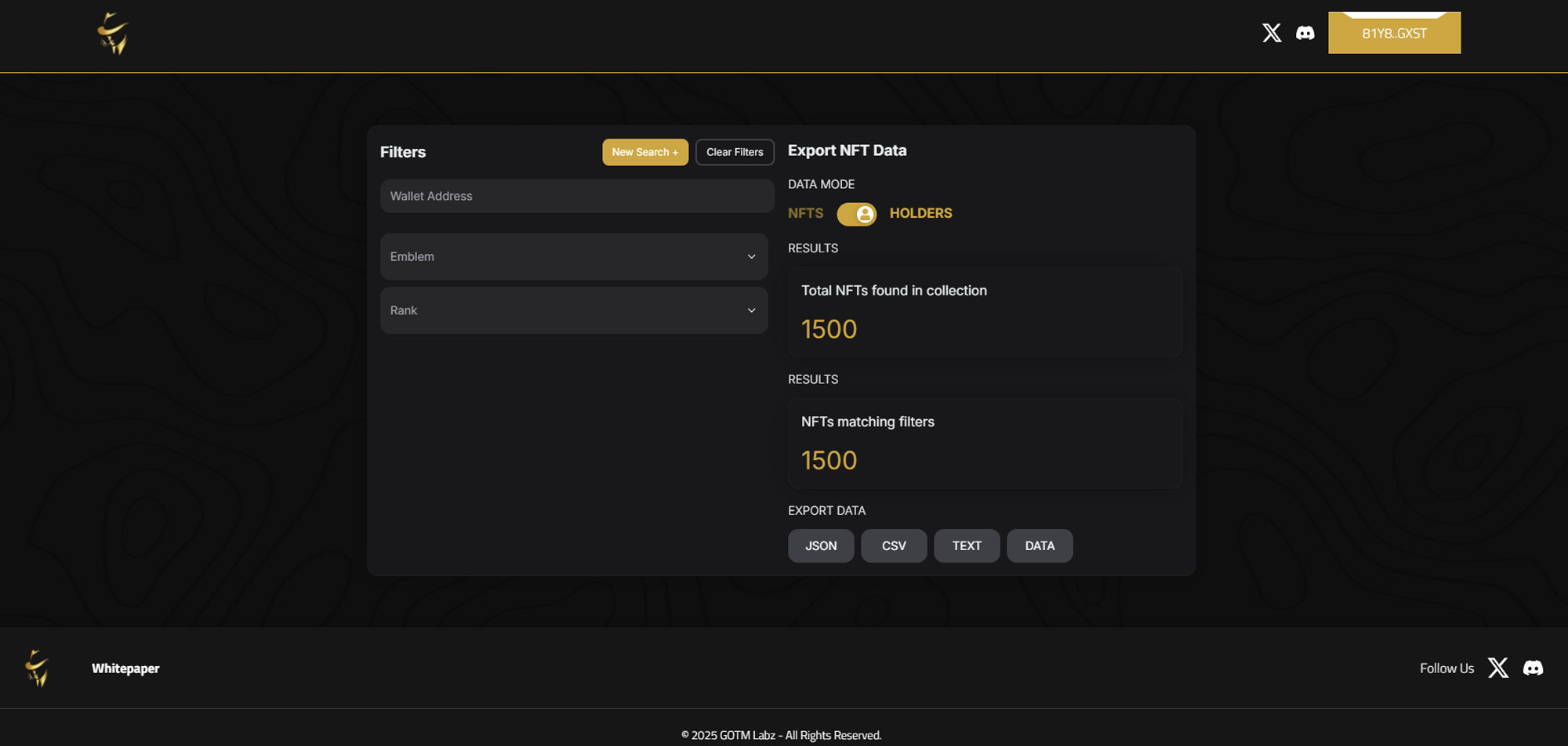This screenshot has height=746, width=1568.
Task: Toggle the Data Mode switch
Action: (856, 214)
